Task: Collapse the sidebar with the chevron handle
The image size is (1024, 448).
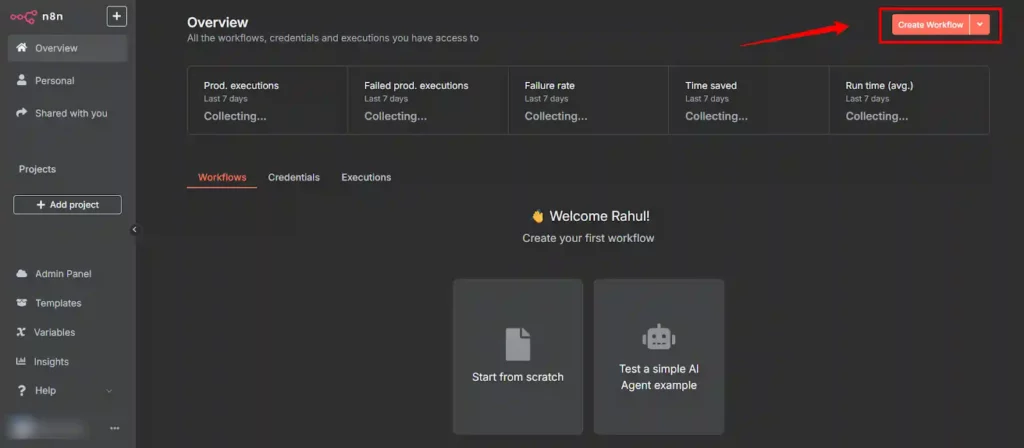Action: click(135, 229)
